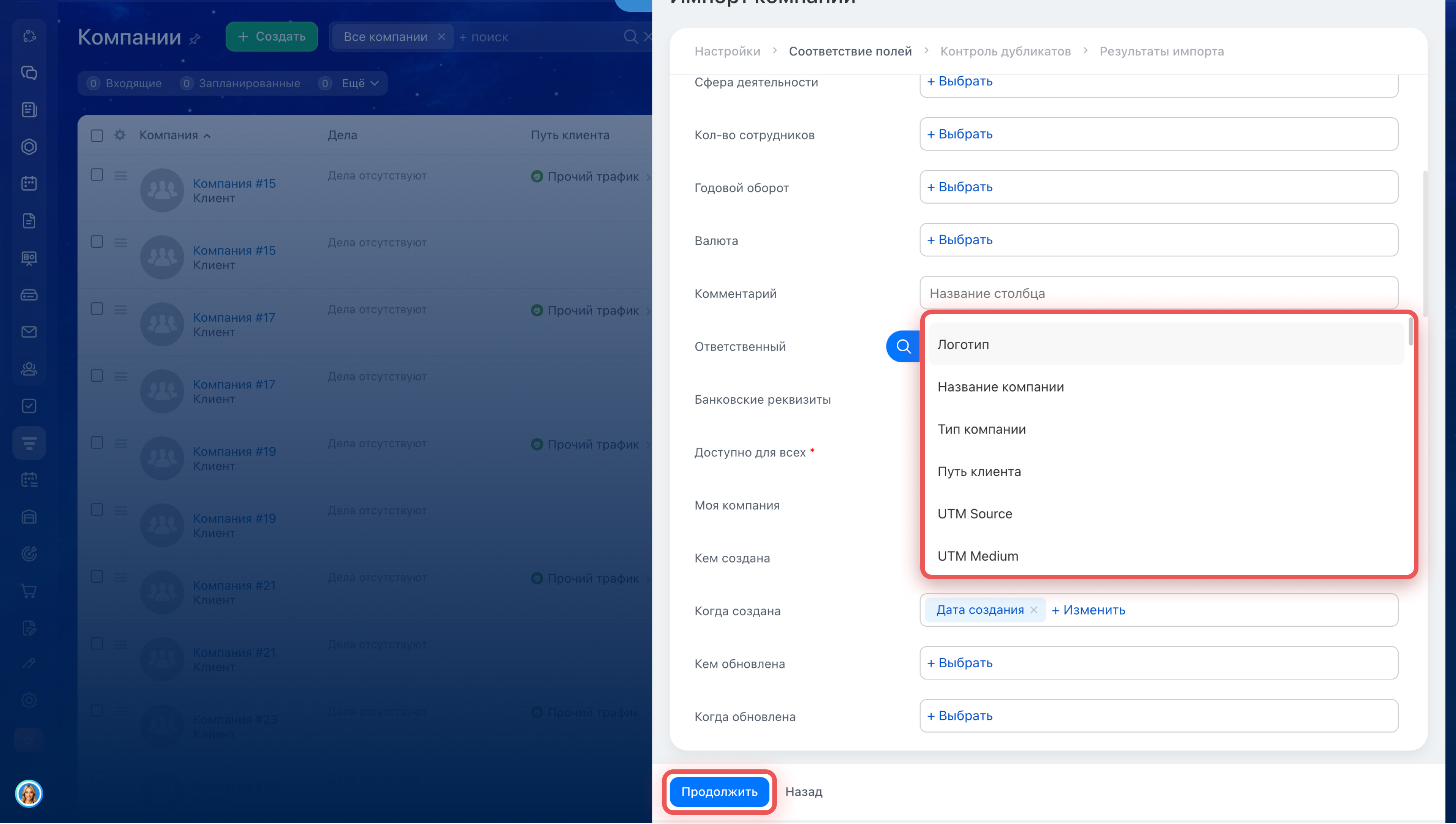Viewport: 1456px width, 824px height.
Task: Open the chat messages sidebar icon
Action: [29, 73]
